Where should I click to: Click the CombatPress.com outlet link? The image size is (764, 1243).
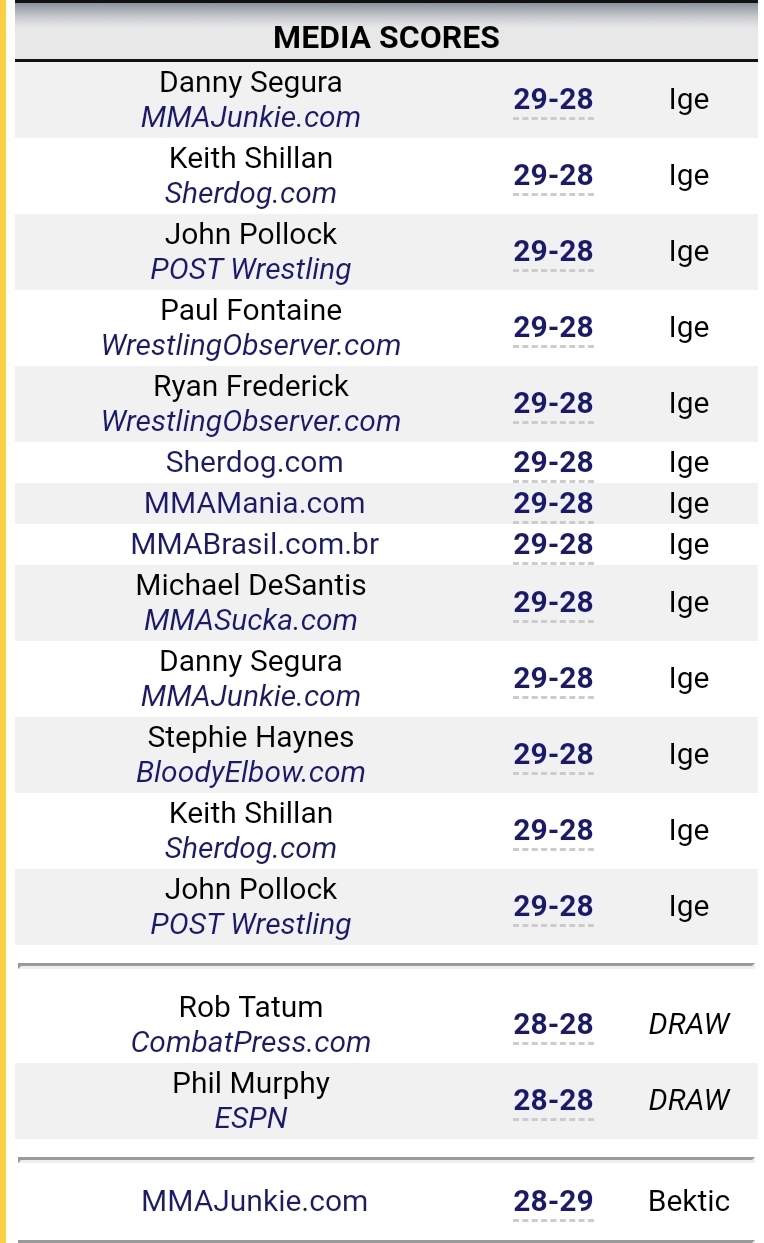[251, 1042]
